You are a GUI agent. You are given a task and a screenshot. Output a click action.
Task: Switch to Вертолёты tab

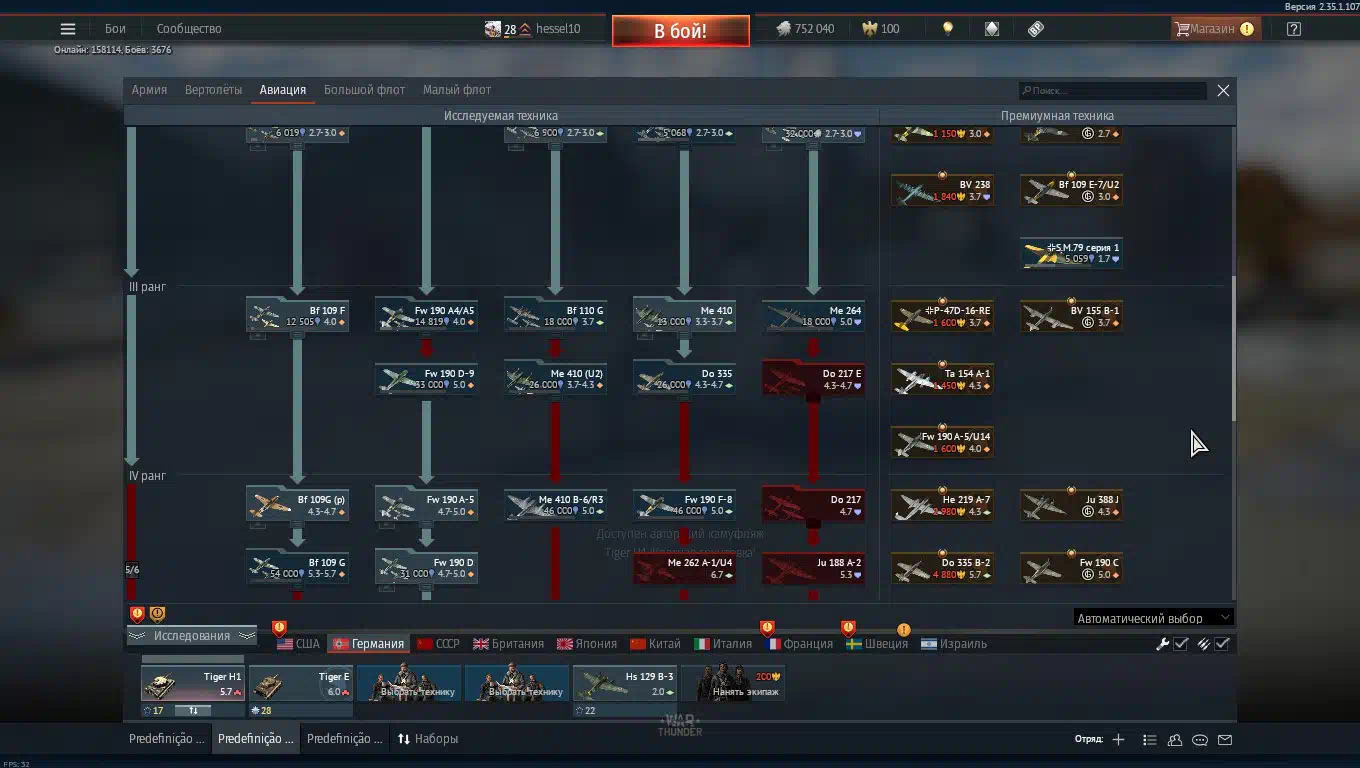[x=213, y=90]
